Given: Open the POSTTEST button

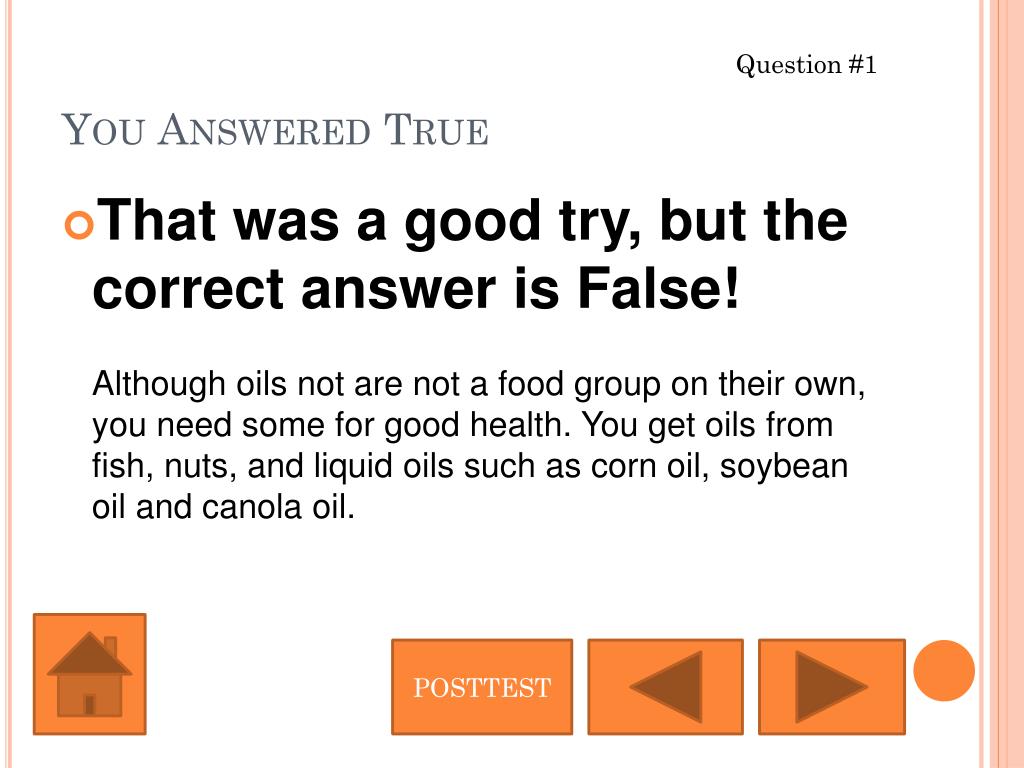Looking at the screenshot, I should tap(482, 687).
